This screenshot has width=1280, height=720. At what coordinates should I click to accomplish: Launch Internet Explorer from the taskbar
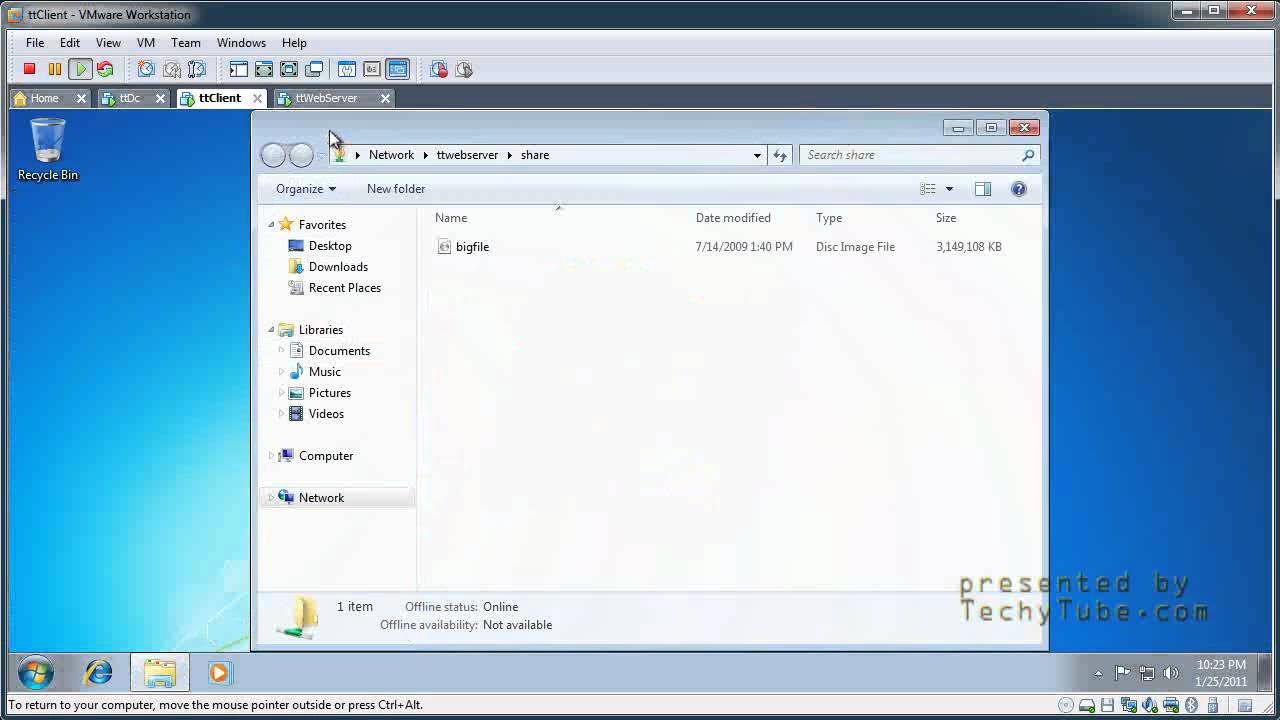(x=98, y=673)
